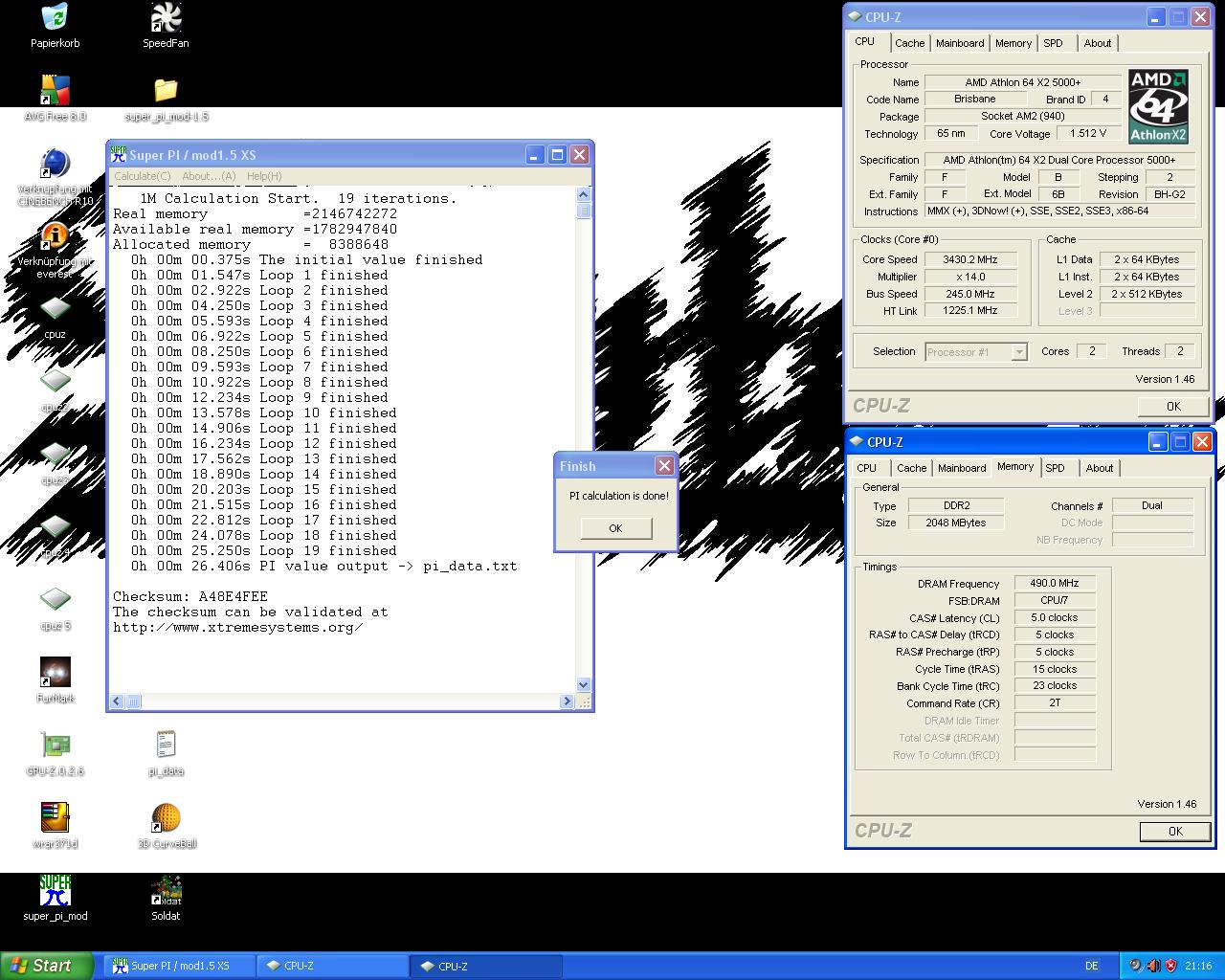The width and height of the screenshot is (1225, 980).
Task: Activate Super PI / mod1.5 XS taskbar button
Action: pyautogui.click(x=179, y=966)
